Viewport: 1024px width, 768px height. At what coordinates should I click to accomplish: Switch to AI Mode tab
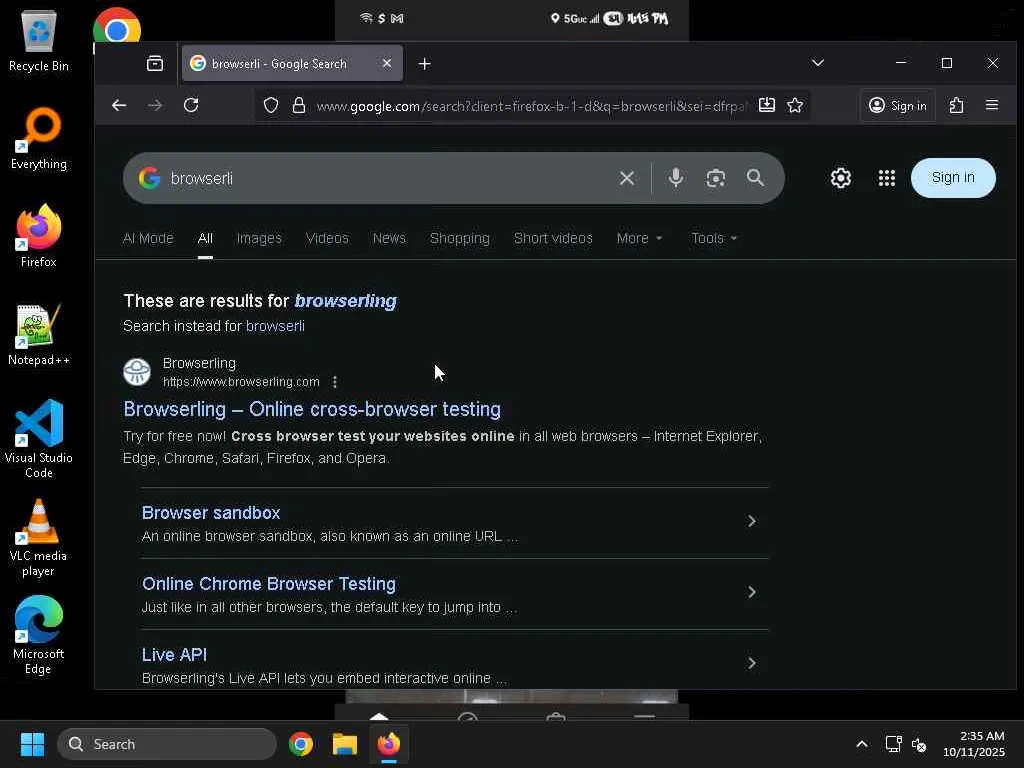(x=148, y=238)
